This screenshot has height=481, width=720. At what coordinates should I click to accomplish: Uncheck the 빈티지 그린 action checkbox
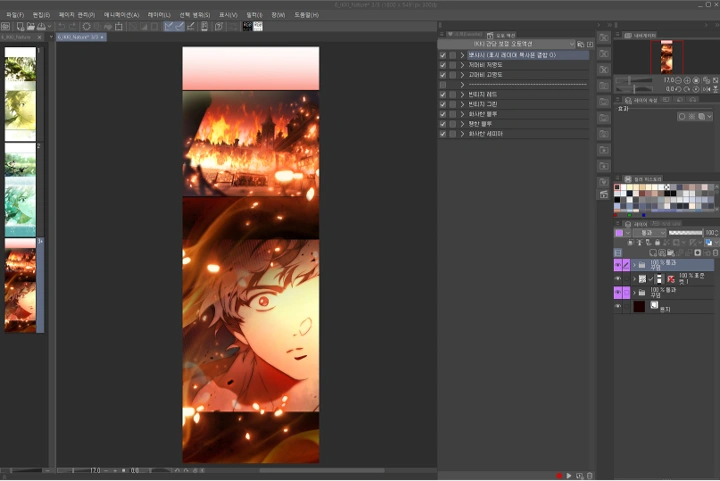tap(443, 104)
